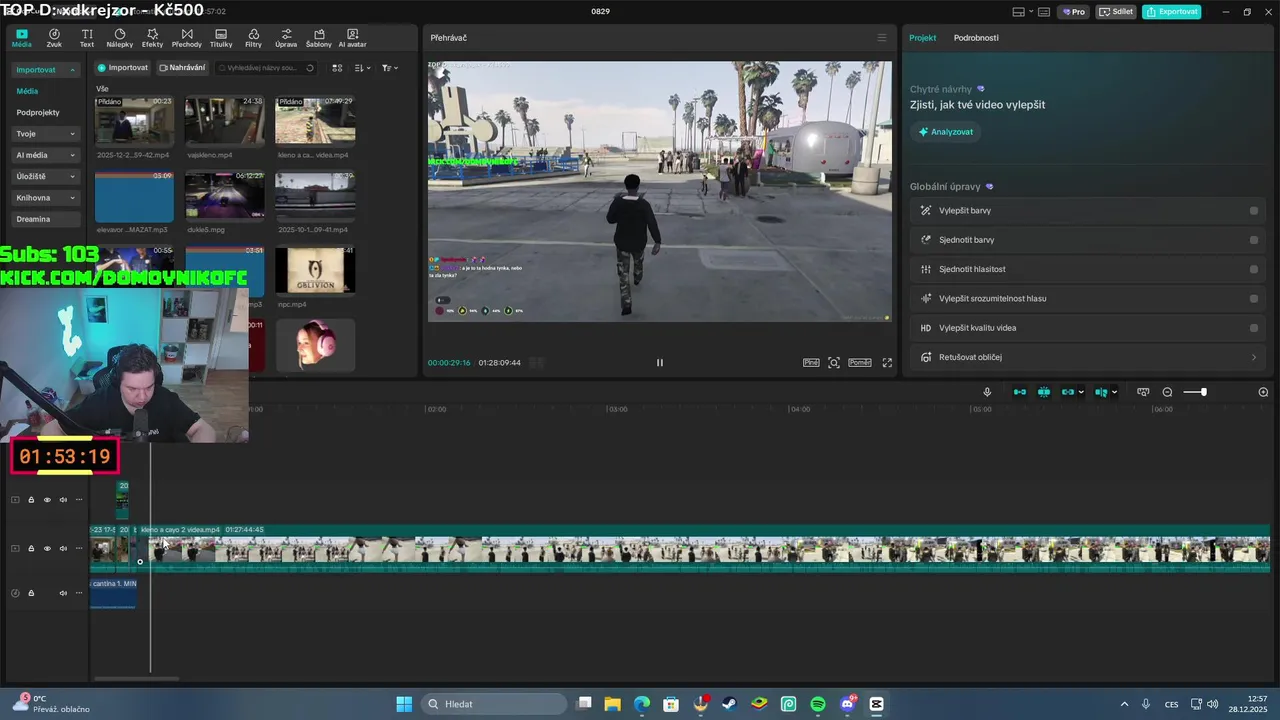Click more options on top video track

[79, 500]
